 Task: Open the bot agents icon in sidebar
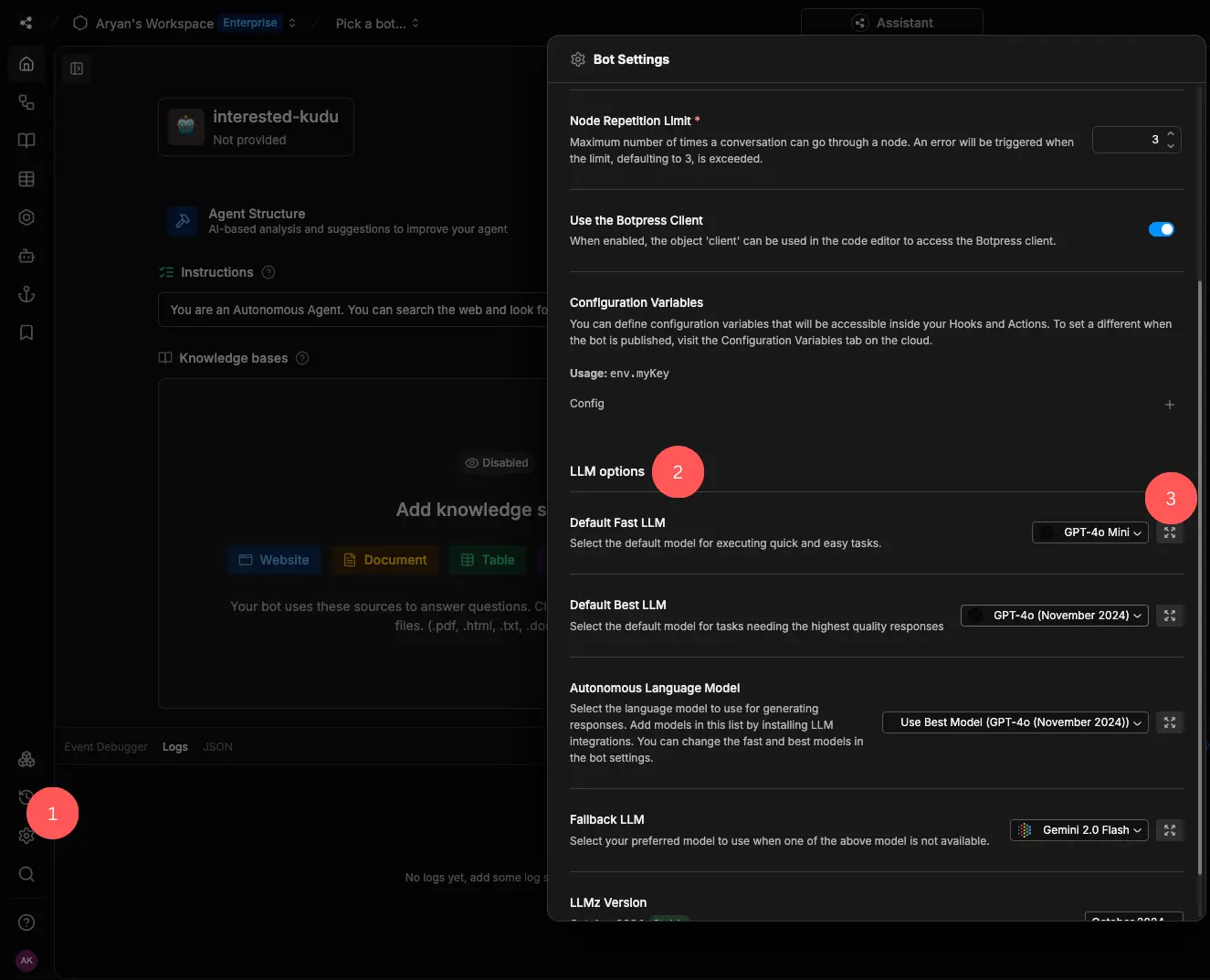coord(26,256)
